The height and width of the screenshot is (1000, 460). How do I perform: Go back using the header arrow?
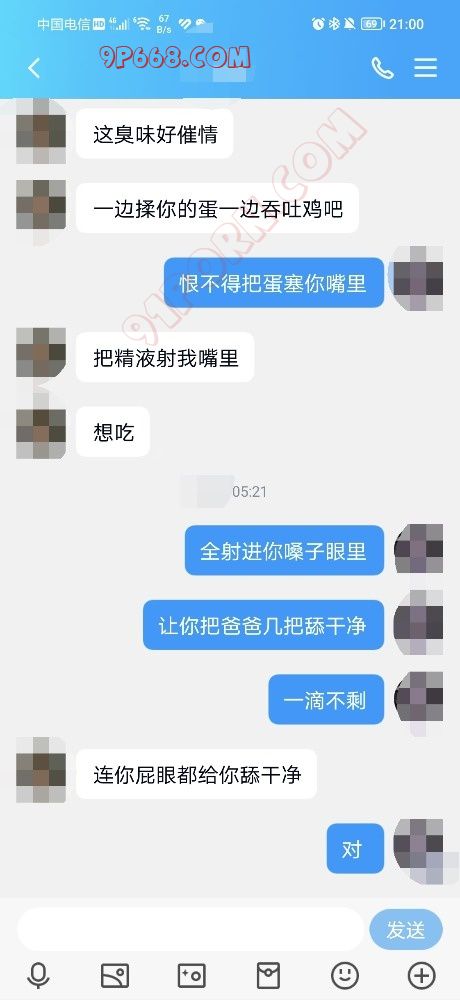34,68
